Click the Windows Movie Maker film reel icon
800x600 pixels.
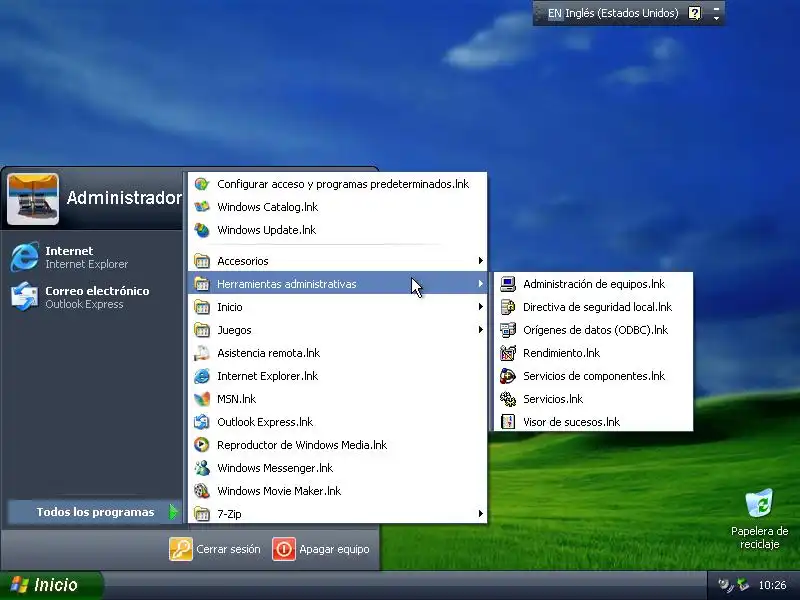click(x=202, y=491)
